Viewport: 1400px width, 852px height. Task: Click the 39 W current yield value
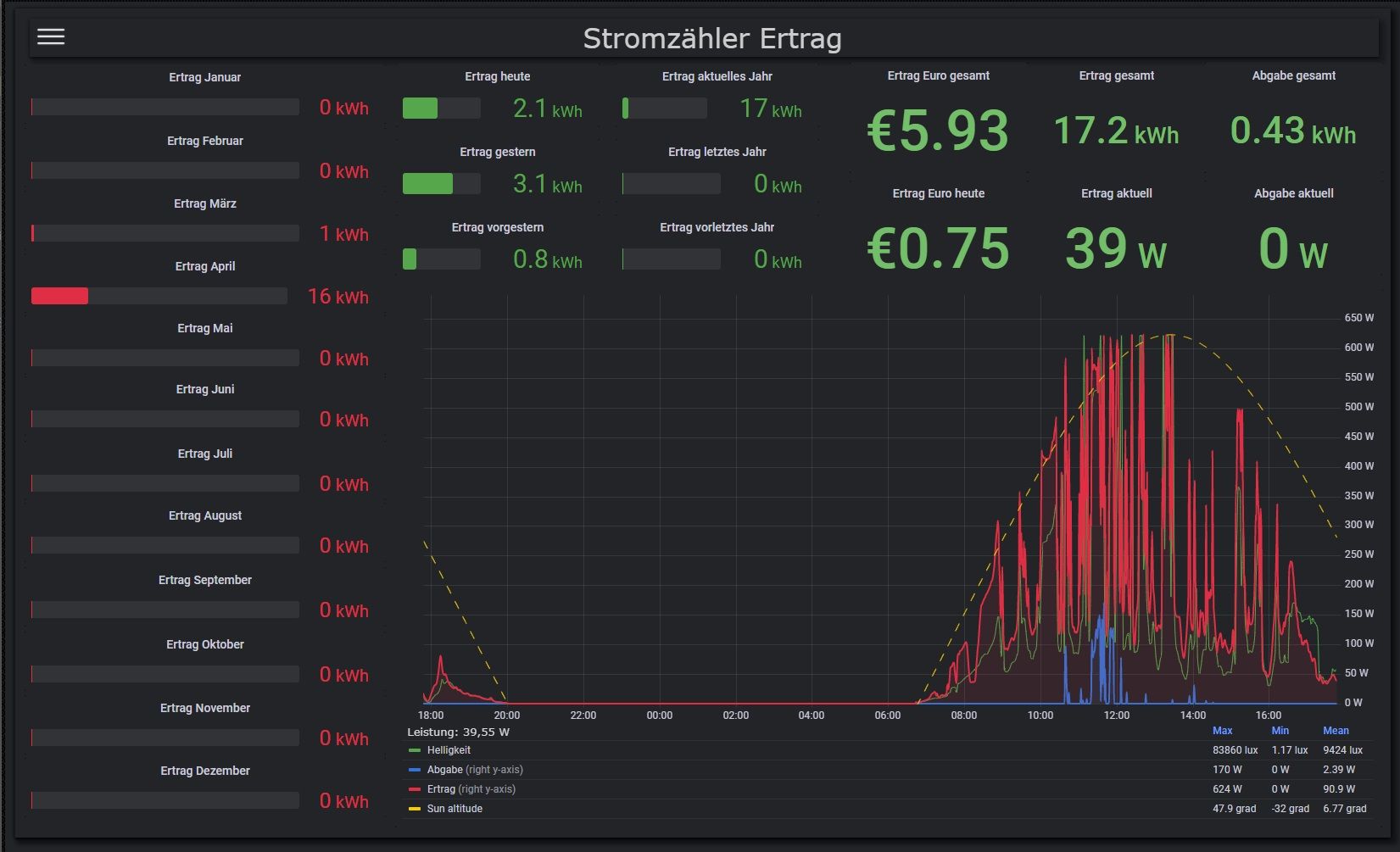pyautogui.click(x=1116, y=249)
